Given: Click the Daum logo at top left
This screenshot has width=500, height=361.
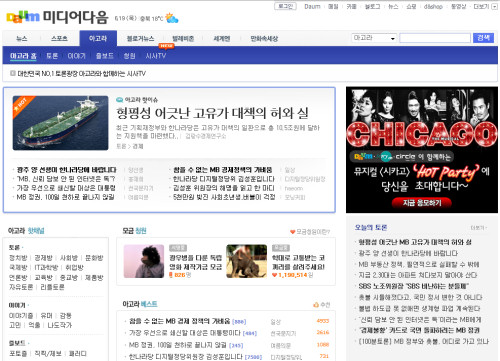Looking at the screenshot, I should click(x=23, y=17).
